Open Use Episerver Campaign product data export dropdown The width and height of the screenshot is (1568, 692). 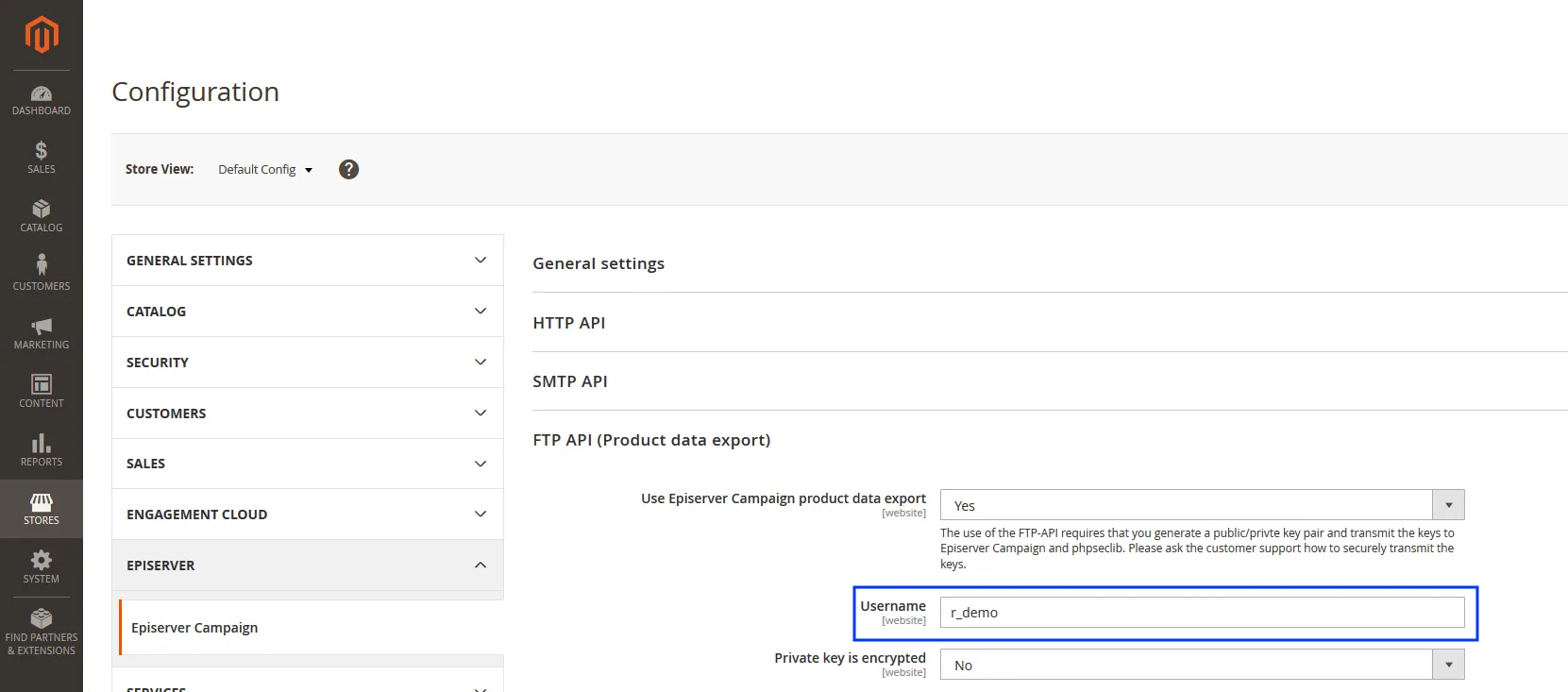1202,505
